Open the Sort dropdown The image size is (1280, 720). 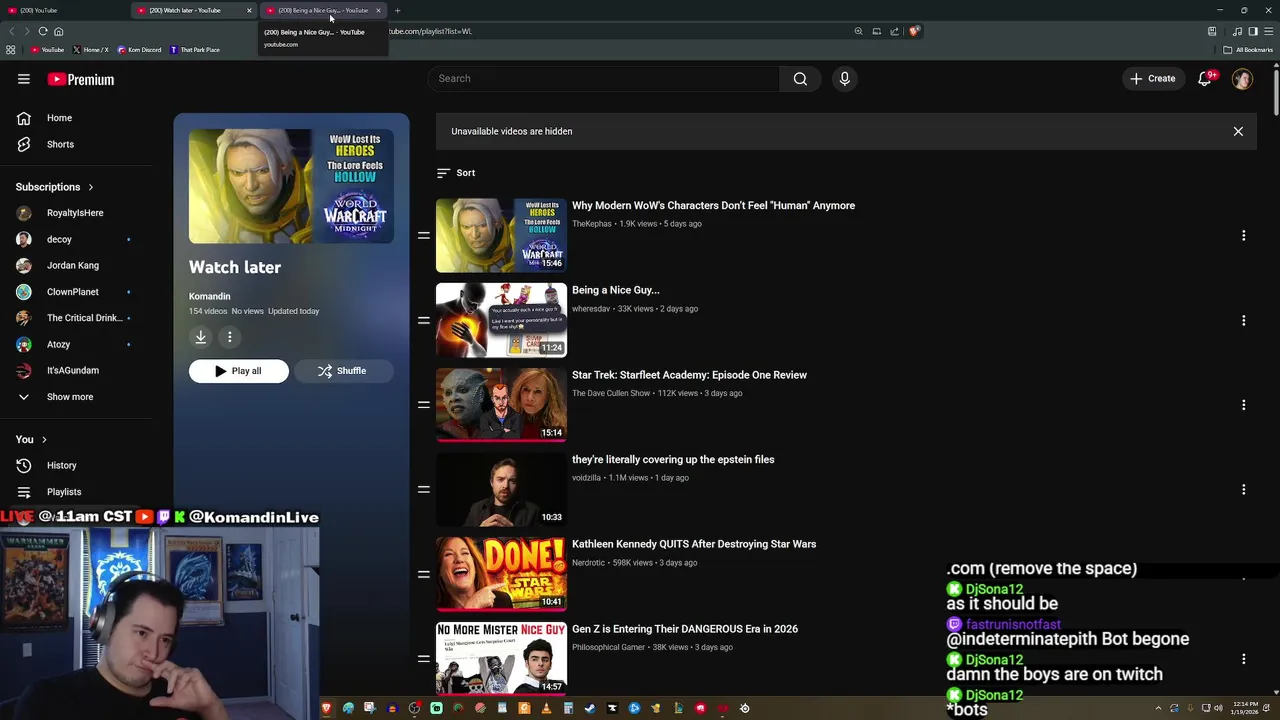456,173
